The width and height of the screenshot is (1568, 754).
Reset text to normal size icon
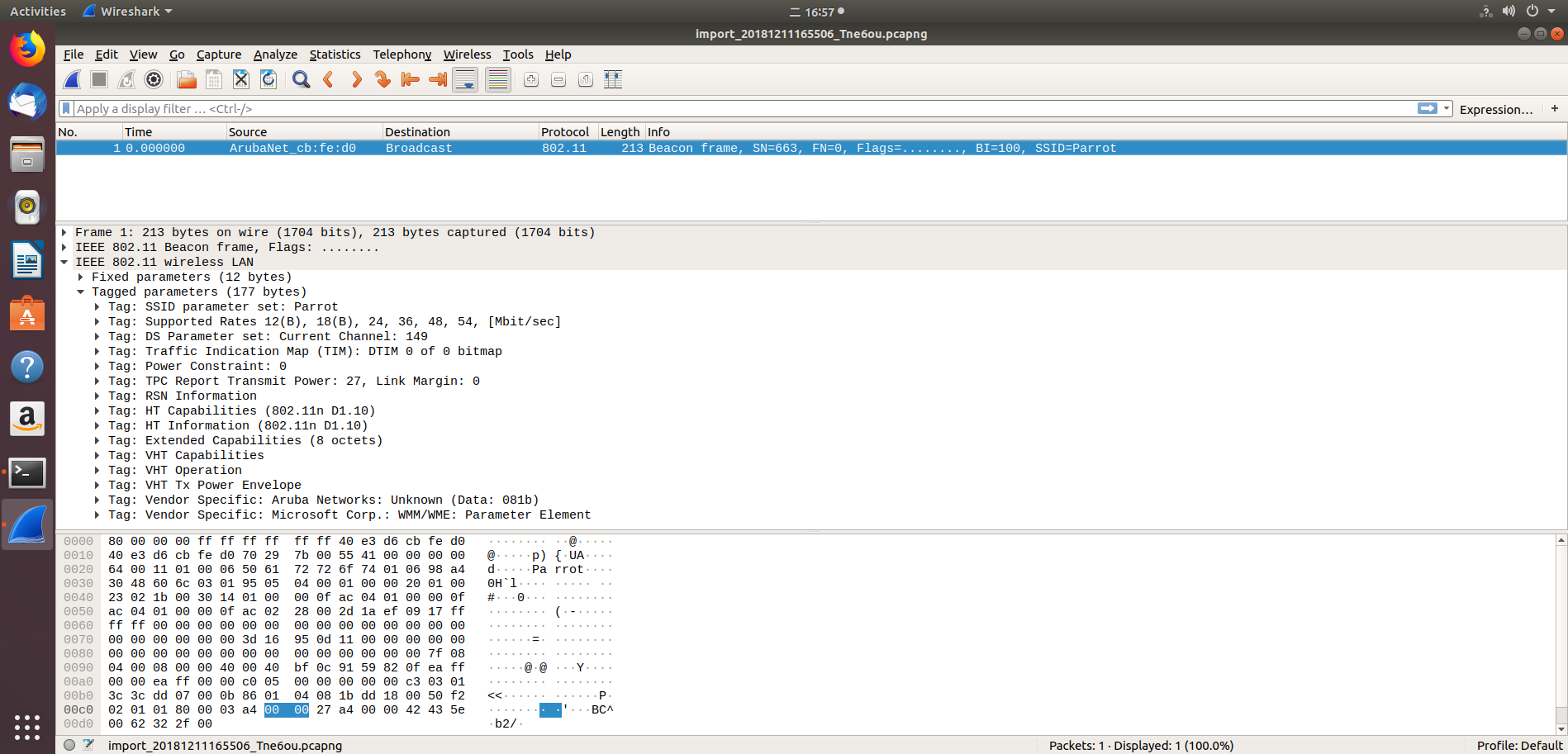(586, 79)
